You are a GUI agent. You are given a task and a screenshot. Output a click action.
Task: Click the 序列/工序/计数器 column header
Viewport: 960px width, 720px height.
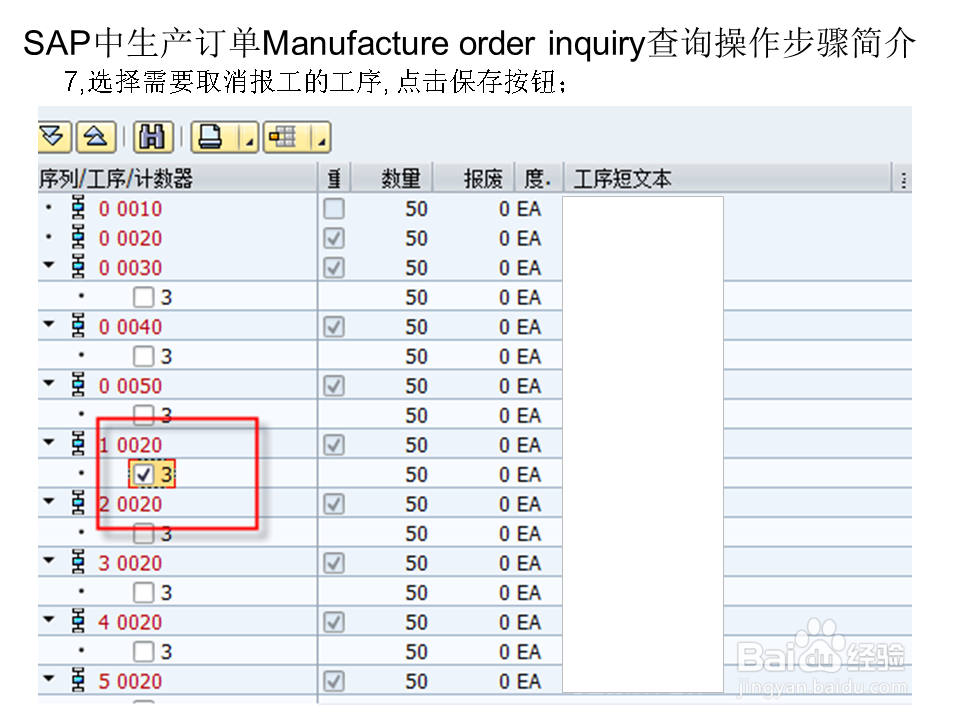click(178, 178)
